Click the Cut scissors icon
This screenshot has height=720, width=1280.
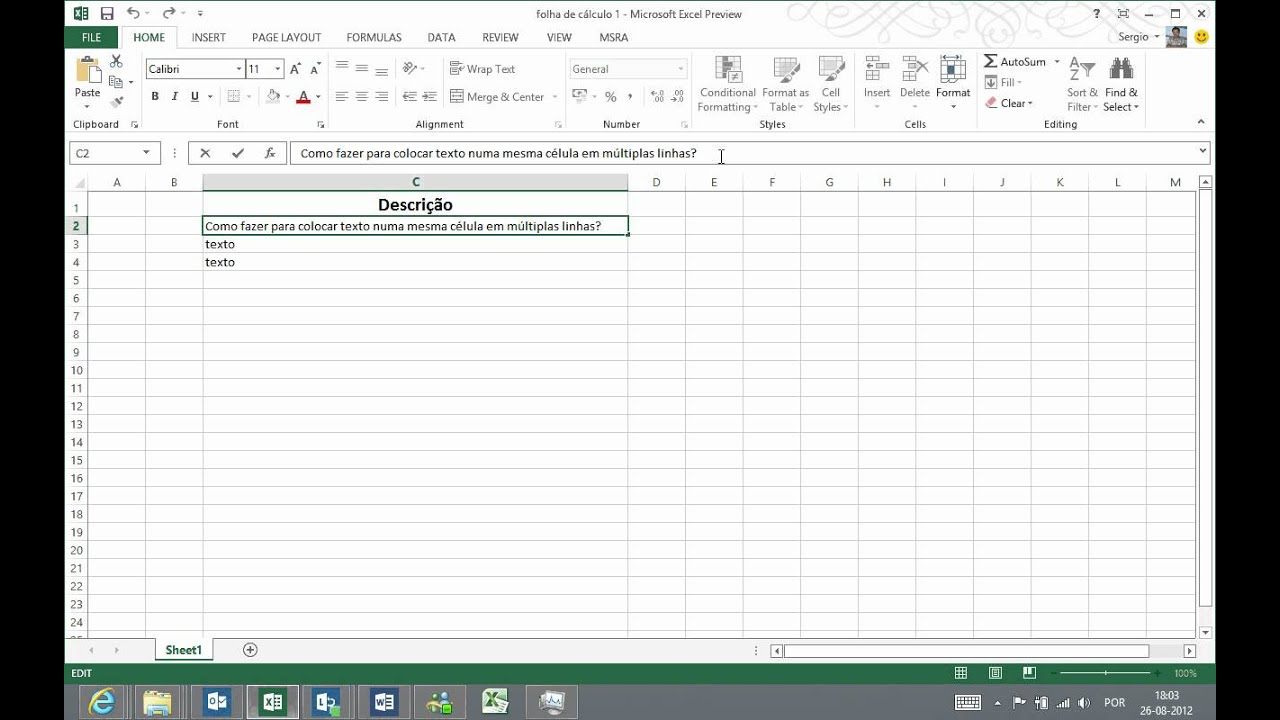coord(116,63)
